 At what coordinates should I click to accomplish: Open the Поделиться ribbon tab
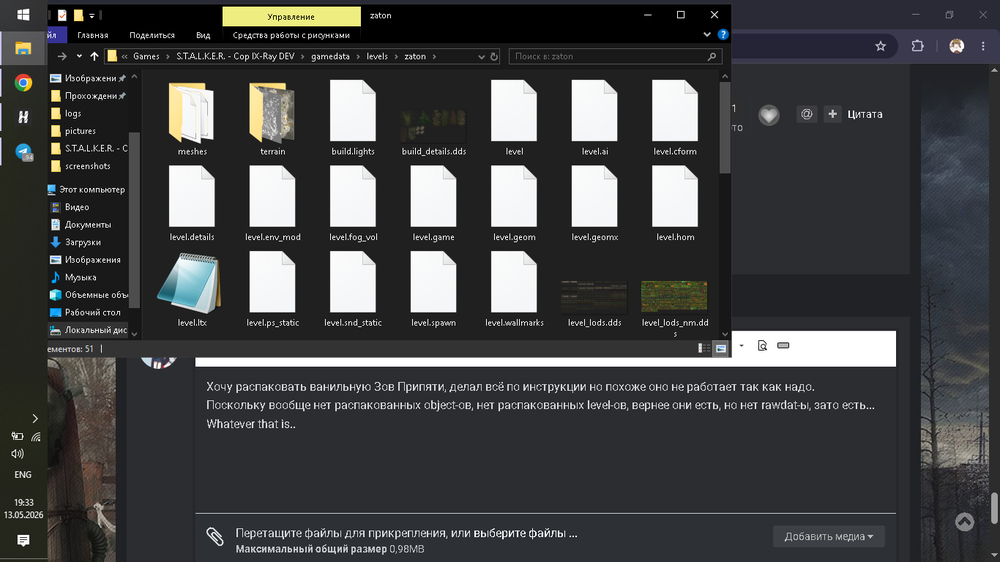[152, 35]
